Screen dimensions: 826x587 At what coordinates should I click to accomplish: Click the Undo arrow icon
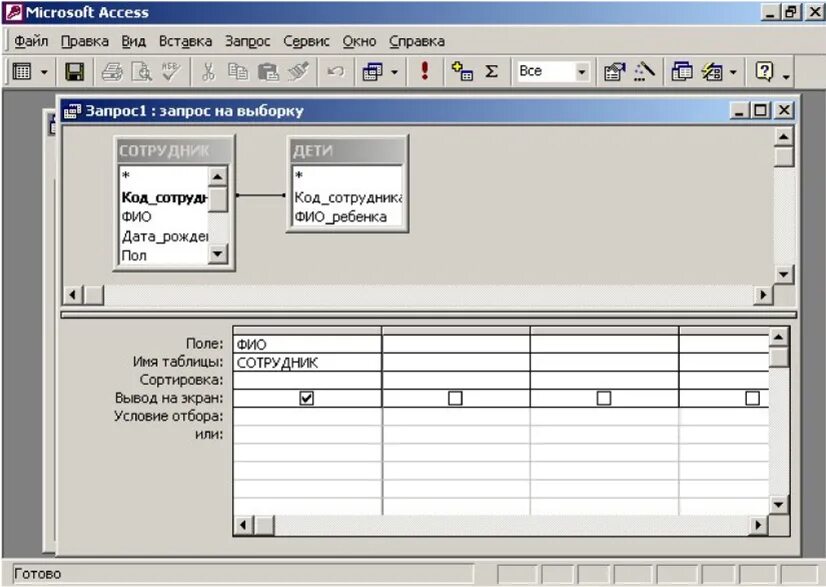(x=335, y=72)
